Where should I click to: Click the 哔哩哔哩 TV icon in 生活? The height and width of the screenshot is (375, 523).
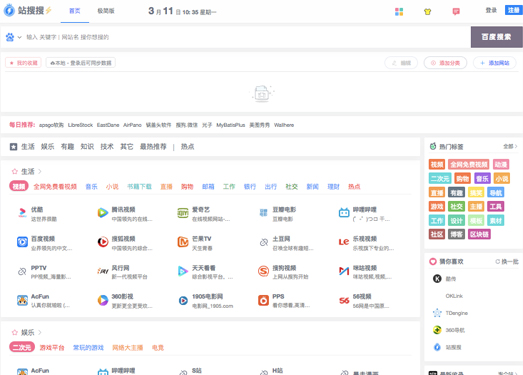[x=344, y=213]
